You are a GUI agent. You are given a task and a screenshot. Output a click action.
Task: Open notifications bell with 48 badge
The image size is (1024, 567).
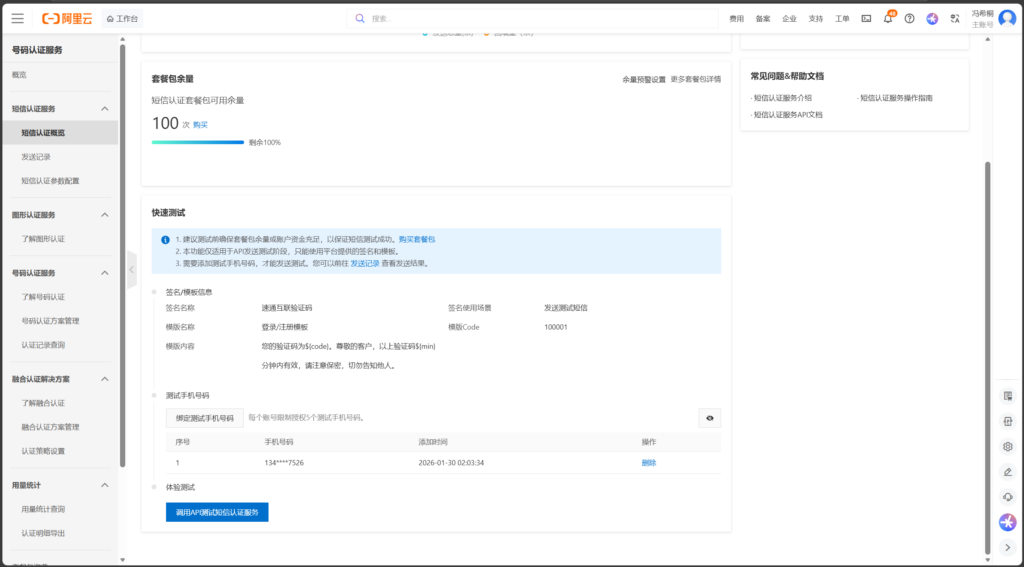click(x=887, y=18)
